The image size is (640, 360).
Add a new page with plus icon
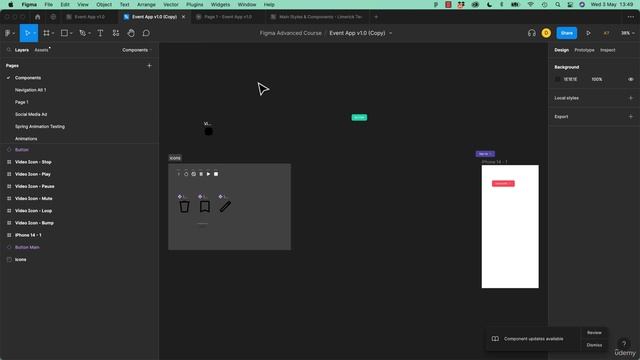tap(149, 66)
